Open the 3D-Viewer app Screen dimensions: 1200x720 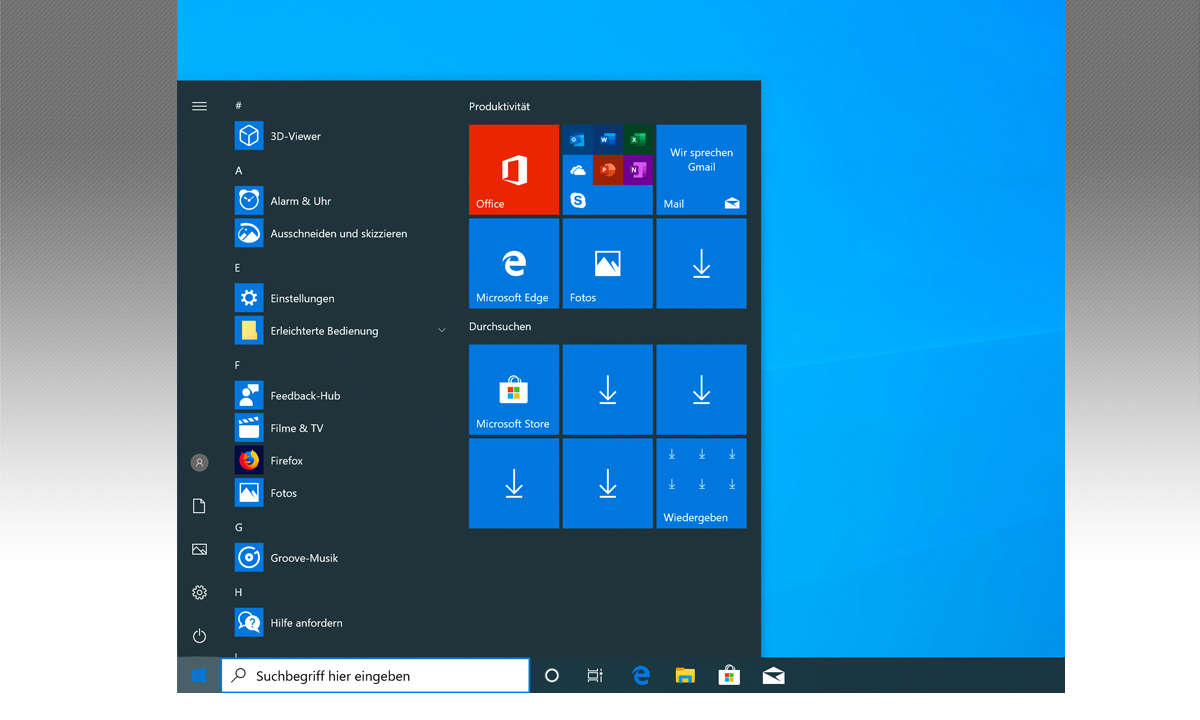coord(340,136)
